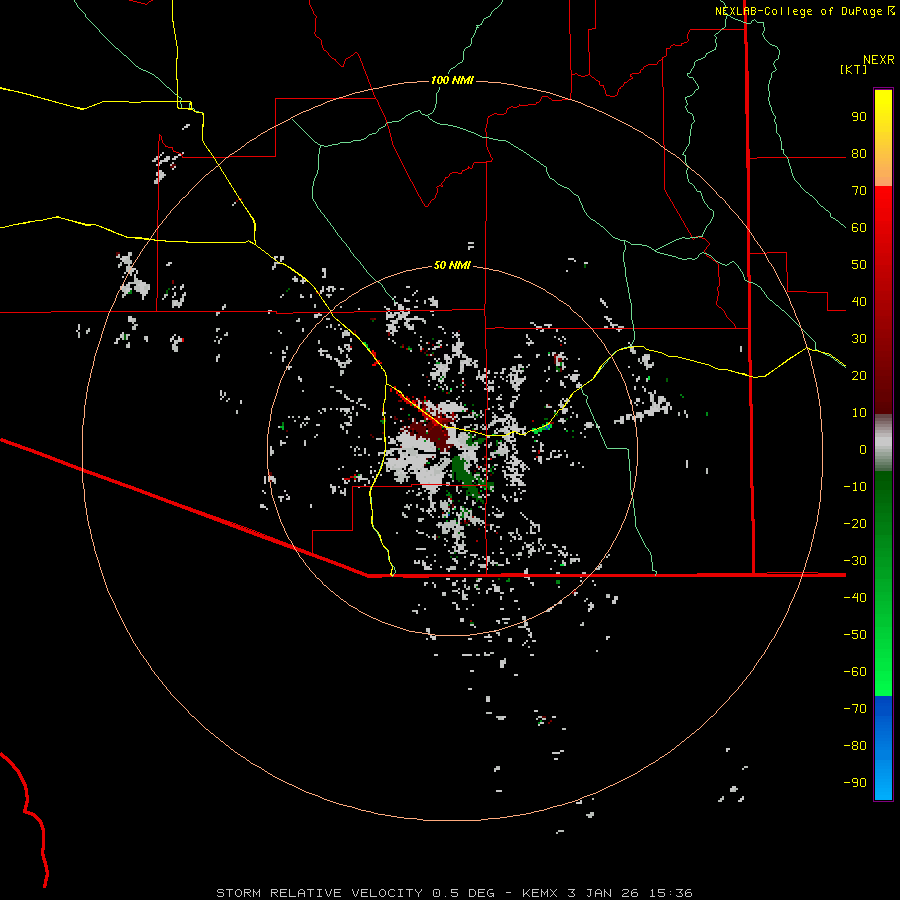Click the -10 scale value

pos(855,487)
